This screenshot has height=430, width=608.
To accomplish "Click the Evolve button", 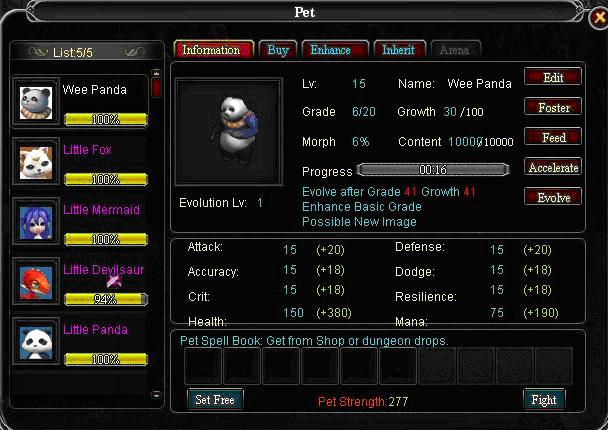I will pos(553,197).
